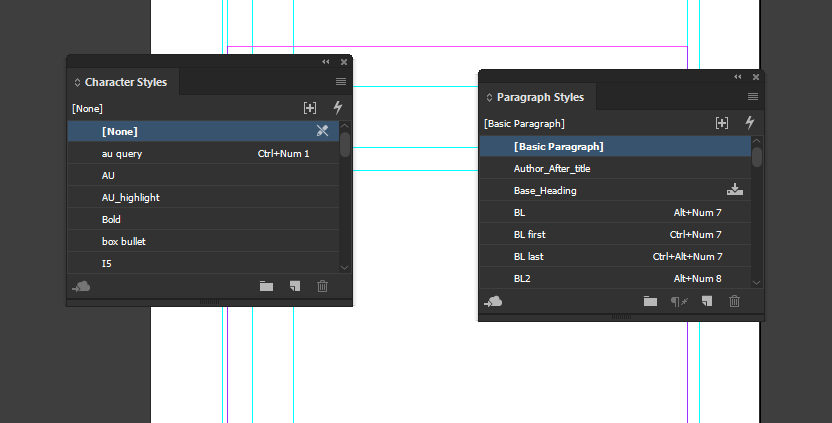Open the Paragraph Styles panel menu
832x423 pixels.
(753, 97)
